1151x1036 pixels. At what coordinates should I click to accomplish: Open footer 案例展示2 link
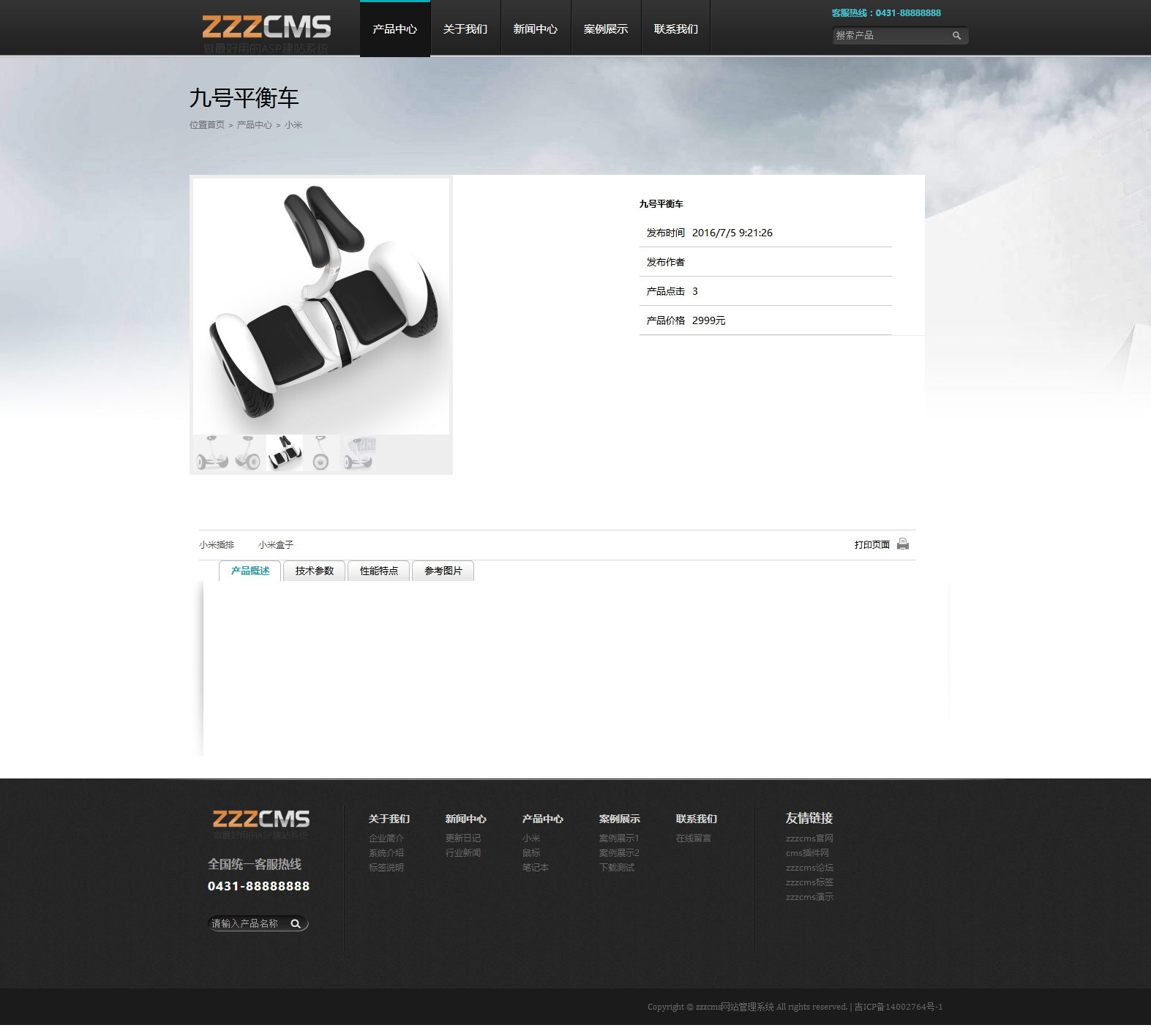point(620,853)
